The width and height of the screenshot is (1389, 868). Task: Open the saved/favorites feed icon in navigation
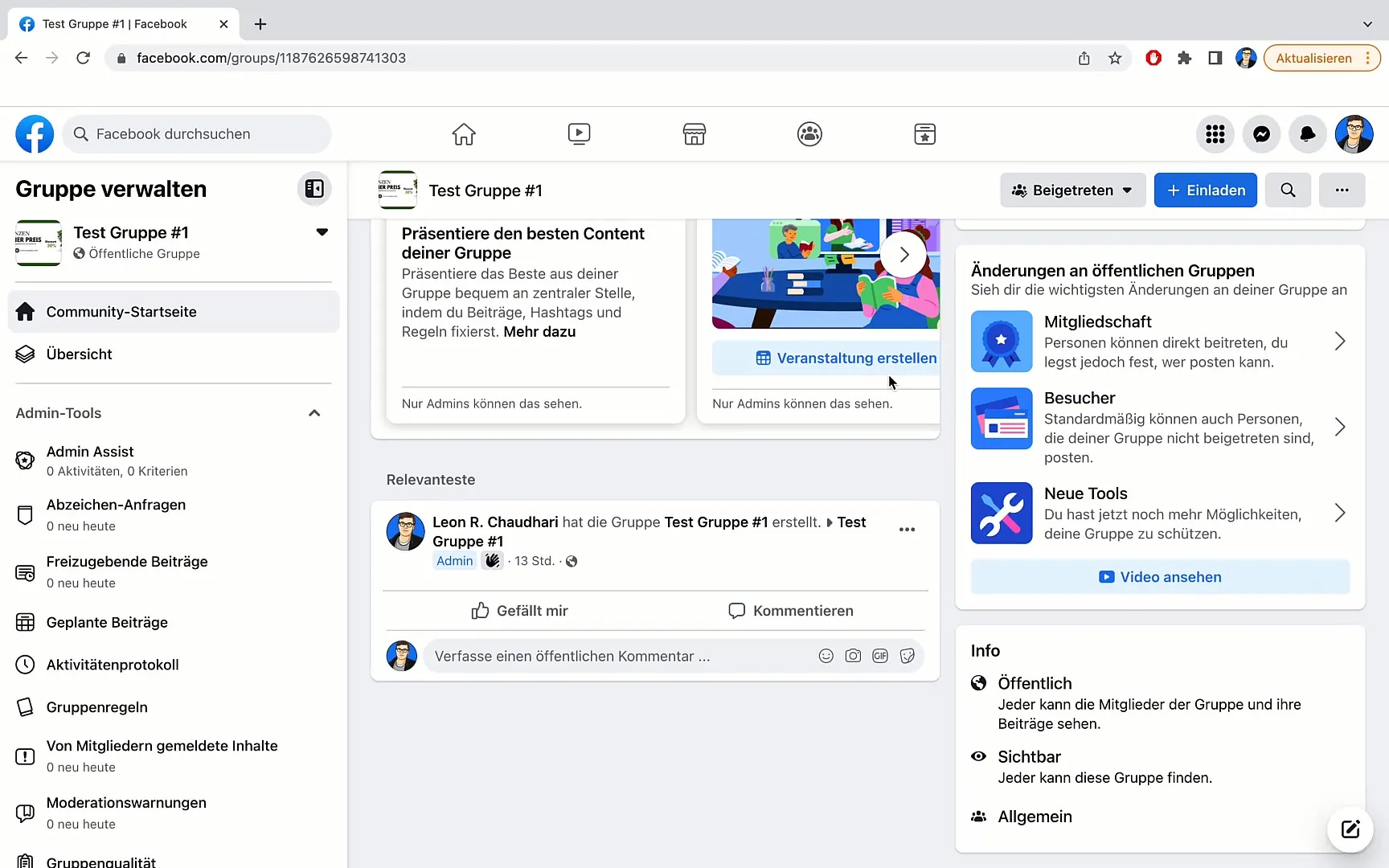click(925, 134)
